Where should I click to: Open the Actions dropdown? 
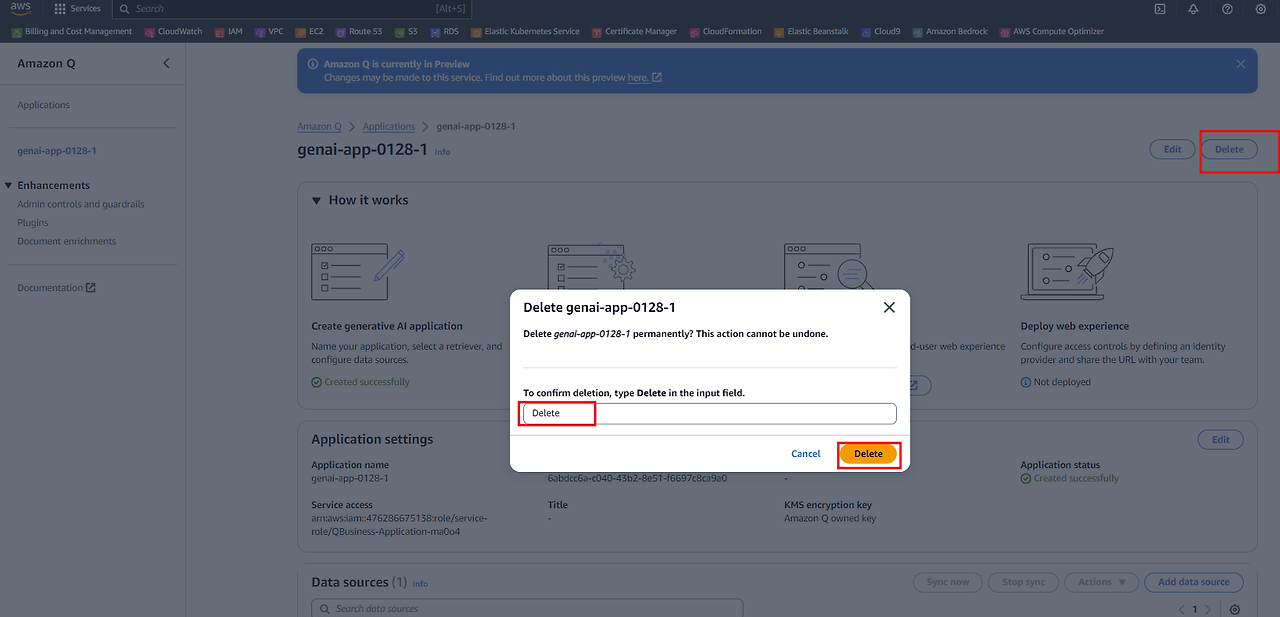1101,582
